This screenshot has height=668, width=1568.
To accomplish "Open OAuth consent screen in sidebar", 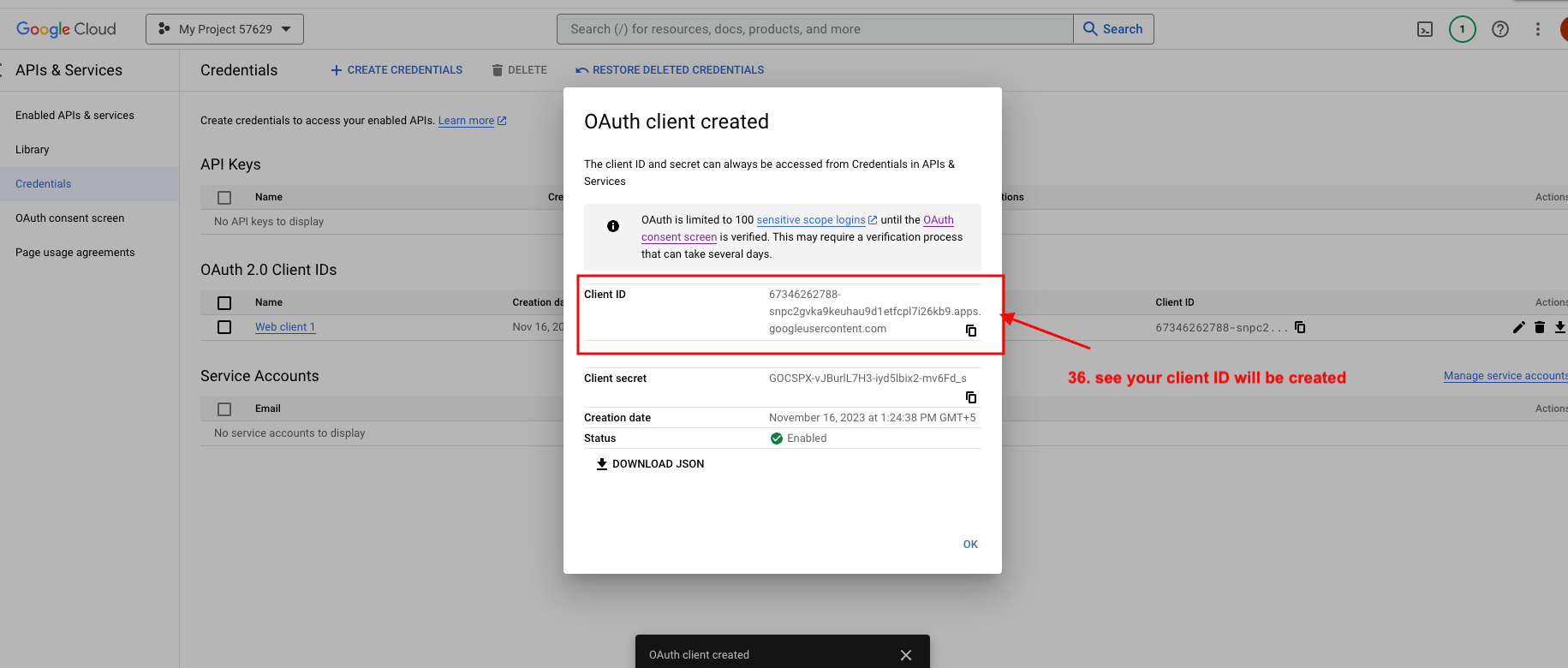I will tap(70, 218).
